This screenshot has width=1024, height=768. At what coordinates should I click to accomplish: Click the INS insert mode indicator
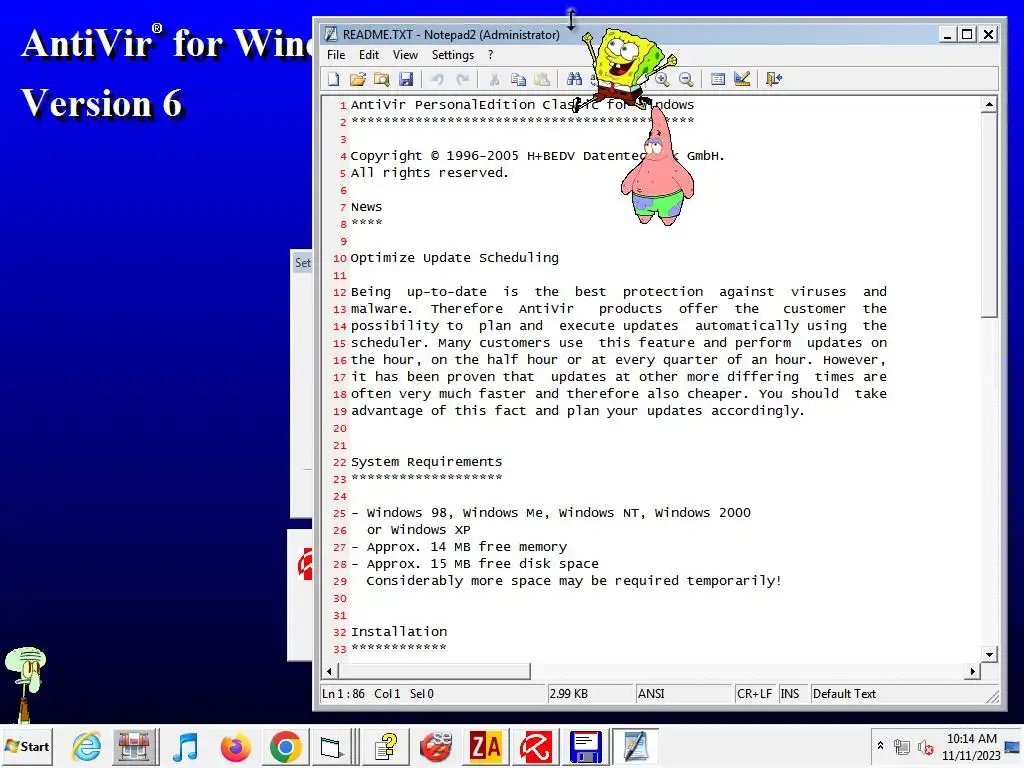coord(792,694)
